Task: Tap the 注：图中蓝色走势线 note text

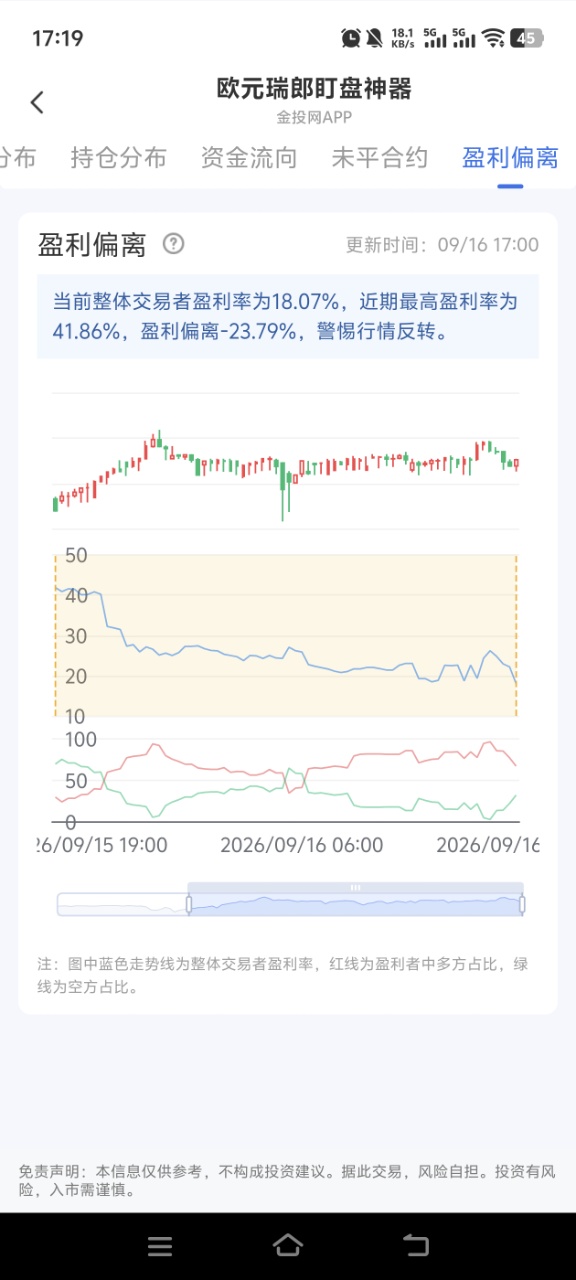Action: pos(283,975)
